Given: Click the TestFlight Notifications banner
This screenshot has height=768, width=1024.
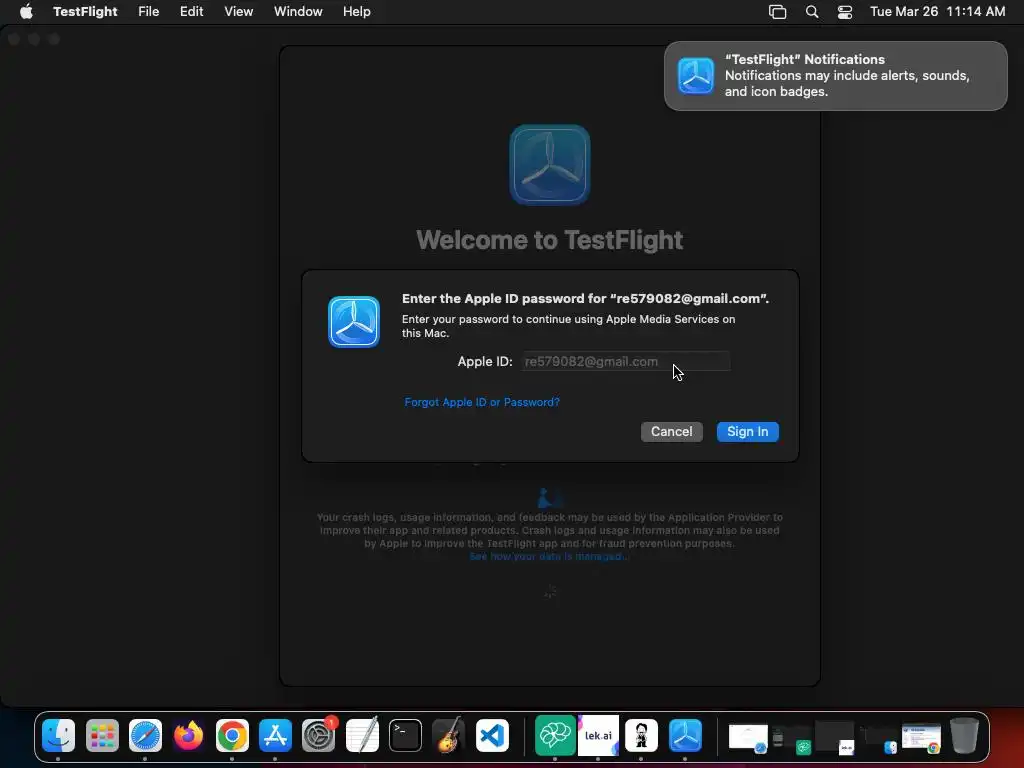Looking at the screenshot, I should click(835, 76).
